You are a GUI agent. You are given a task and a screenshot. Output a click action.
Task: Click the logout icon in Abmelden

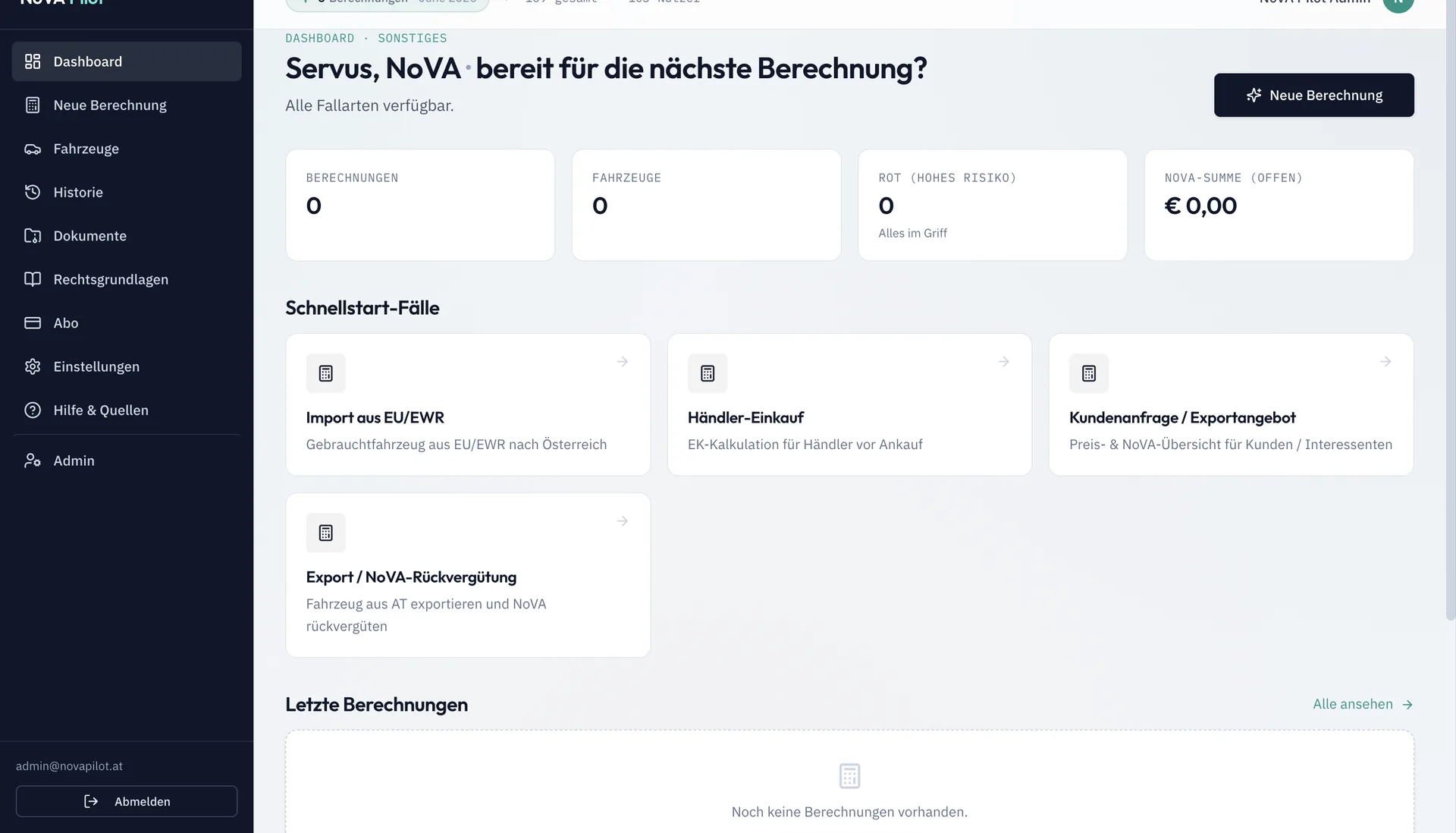click(91, 801)
